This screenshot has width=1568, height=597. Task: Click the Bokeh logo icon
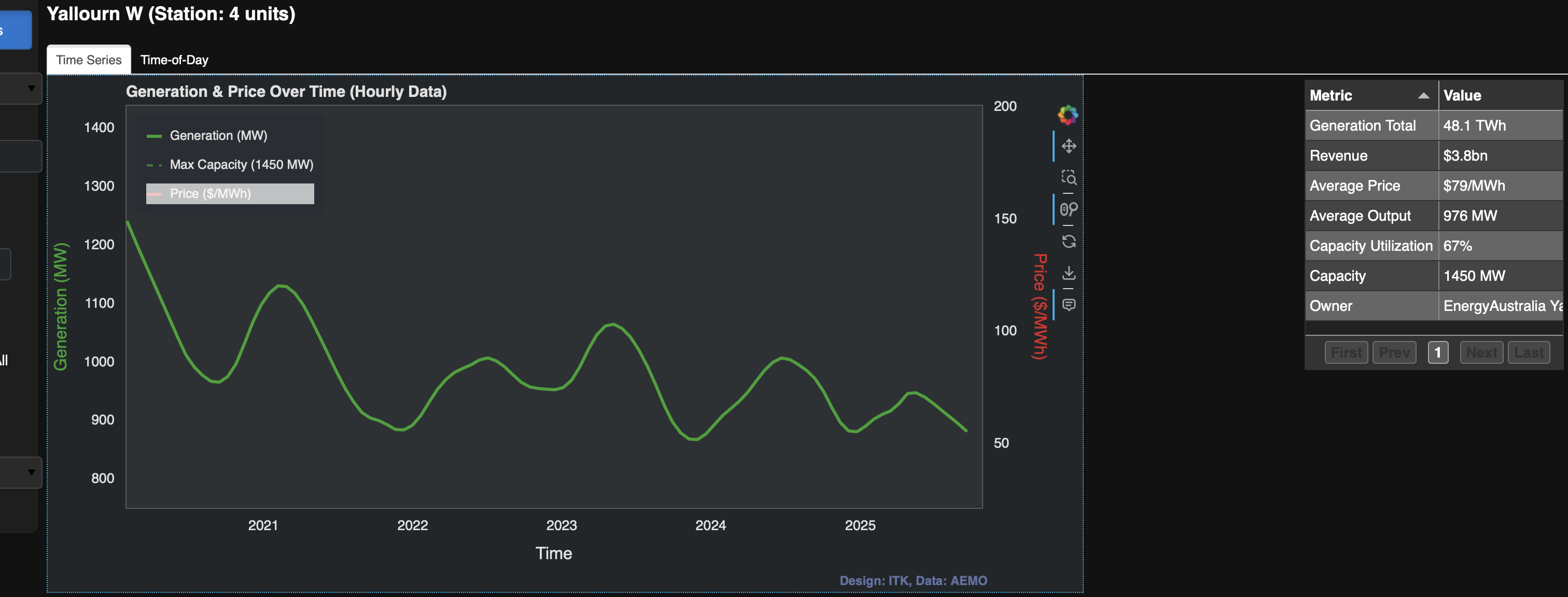coord(1068,115)
